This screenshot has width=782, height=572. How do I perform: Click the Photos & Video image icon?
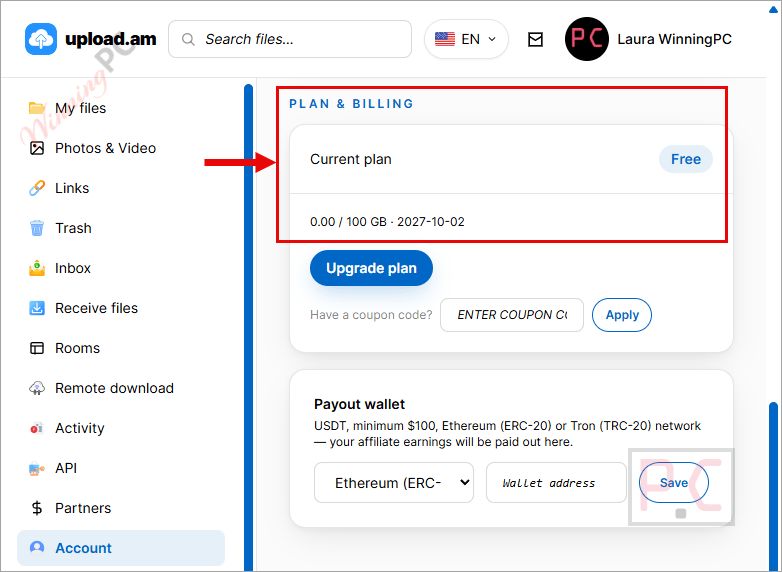(37, 148)
